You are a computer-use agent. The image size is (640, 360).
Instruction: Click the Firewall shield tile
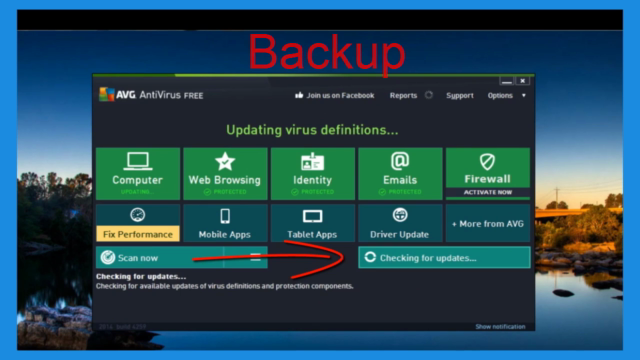tap(488, 168)
